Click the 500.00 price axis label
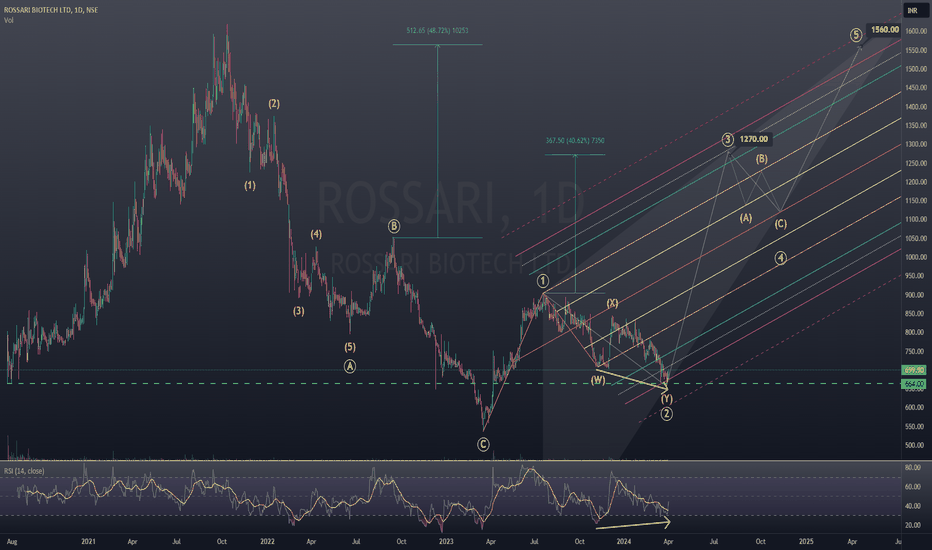Screen dimensions: 932x550 pyautogui.click(x=916, y=445)
